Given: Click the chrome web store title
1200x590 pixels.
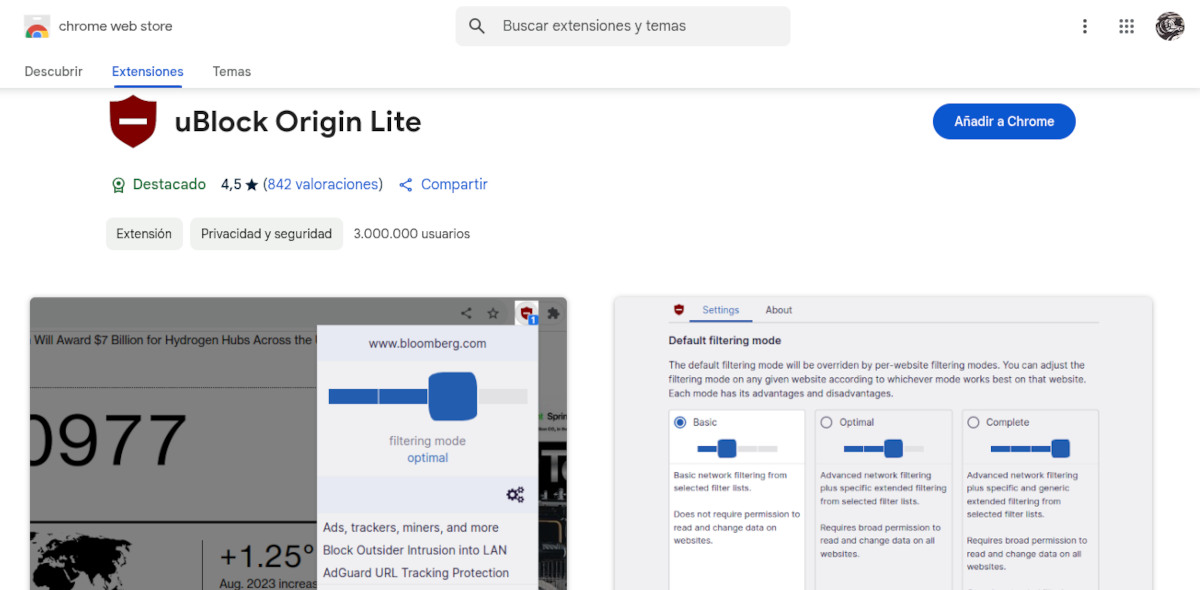Looking at the screenshot, I should click(x=116, y=27).
